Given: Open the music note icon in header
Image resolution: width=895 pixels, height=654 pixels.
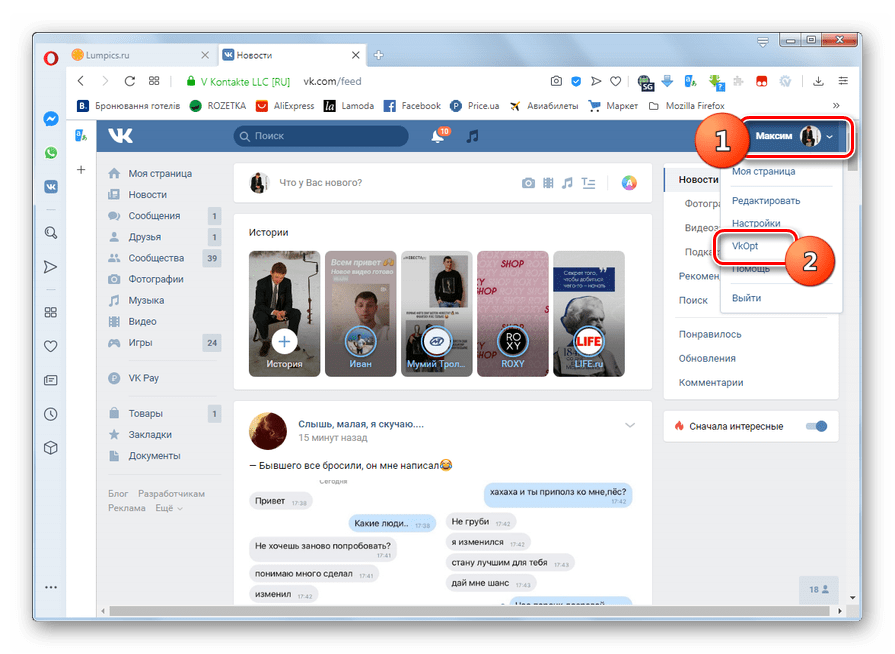Looking at the screenshot, I should pos(472,136).
